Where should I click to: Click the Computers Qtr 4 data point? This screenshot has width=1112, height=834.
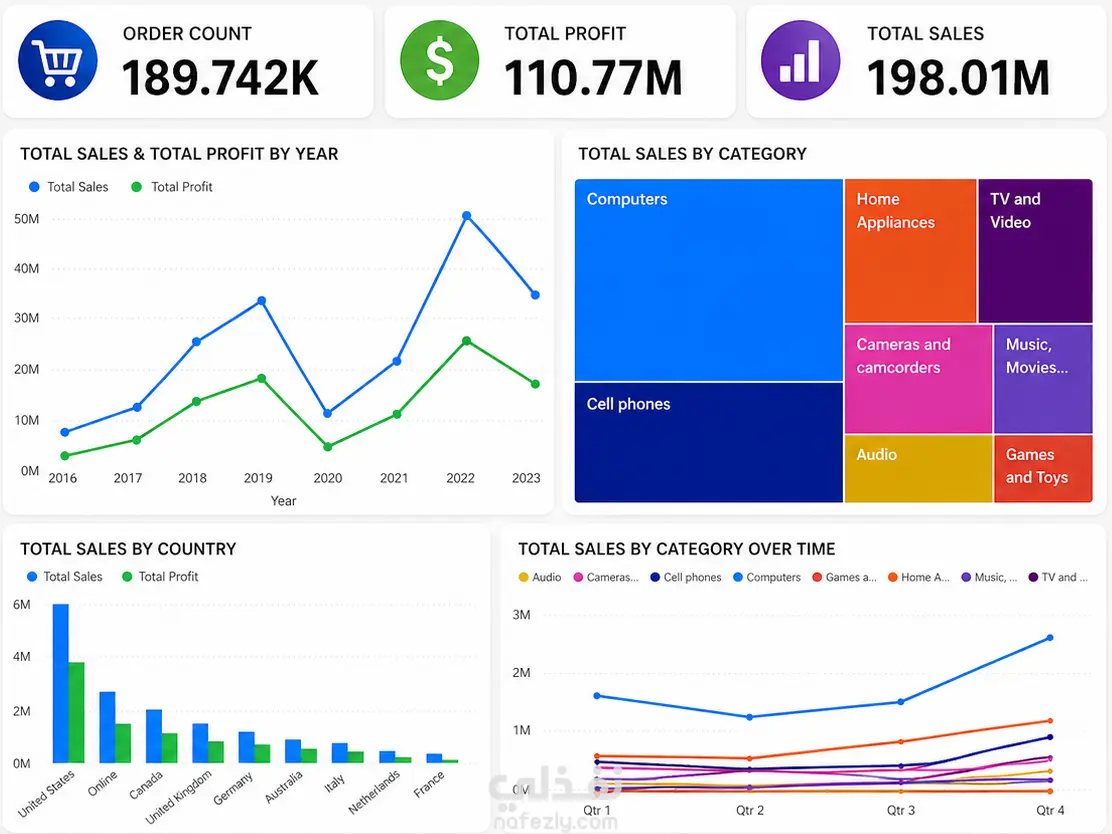click(1050, 638)
